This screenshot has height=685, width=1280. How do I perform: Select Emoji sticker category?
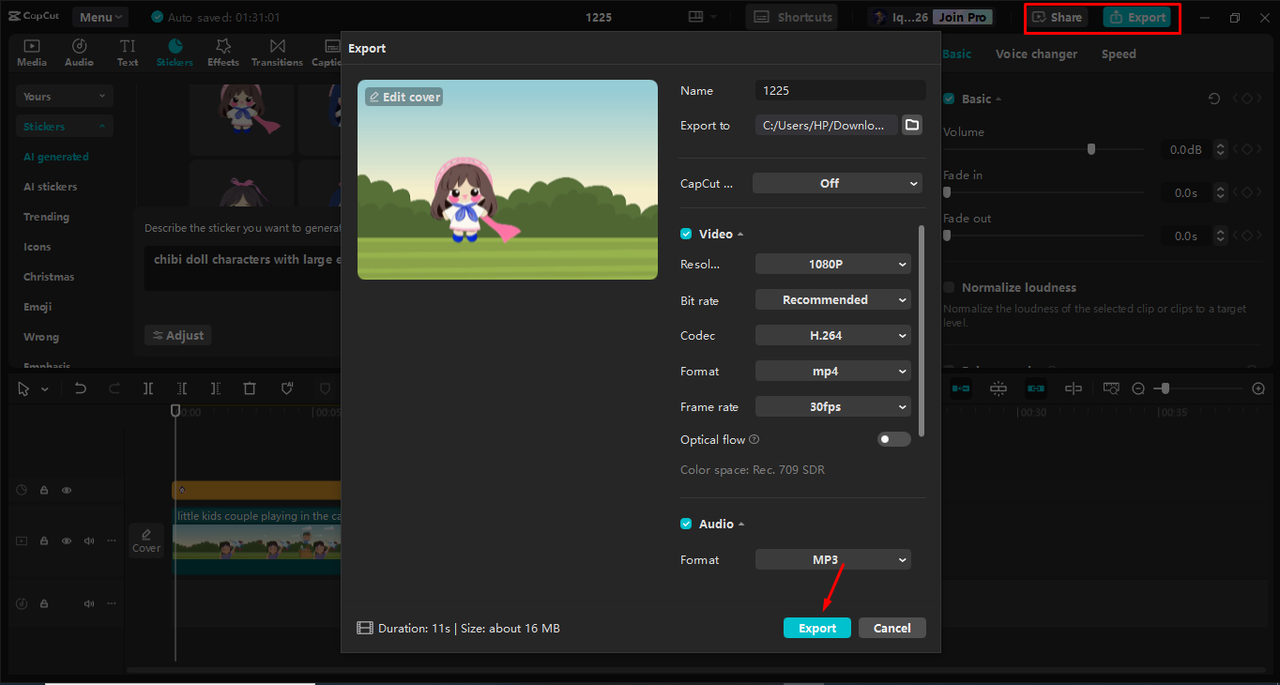[37, 307]
